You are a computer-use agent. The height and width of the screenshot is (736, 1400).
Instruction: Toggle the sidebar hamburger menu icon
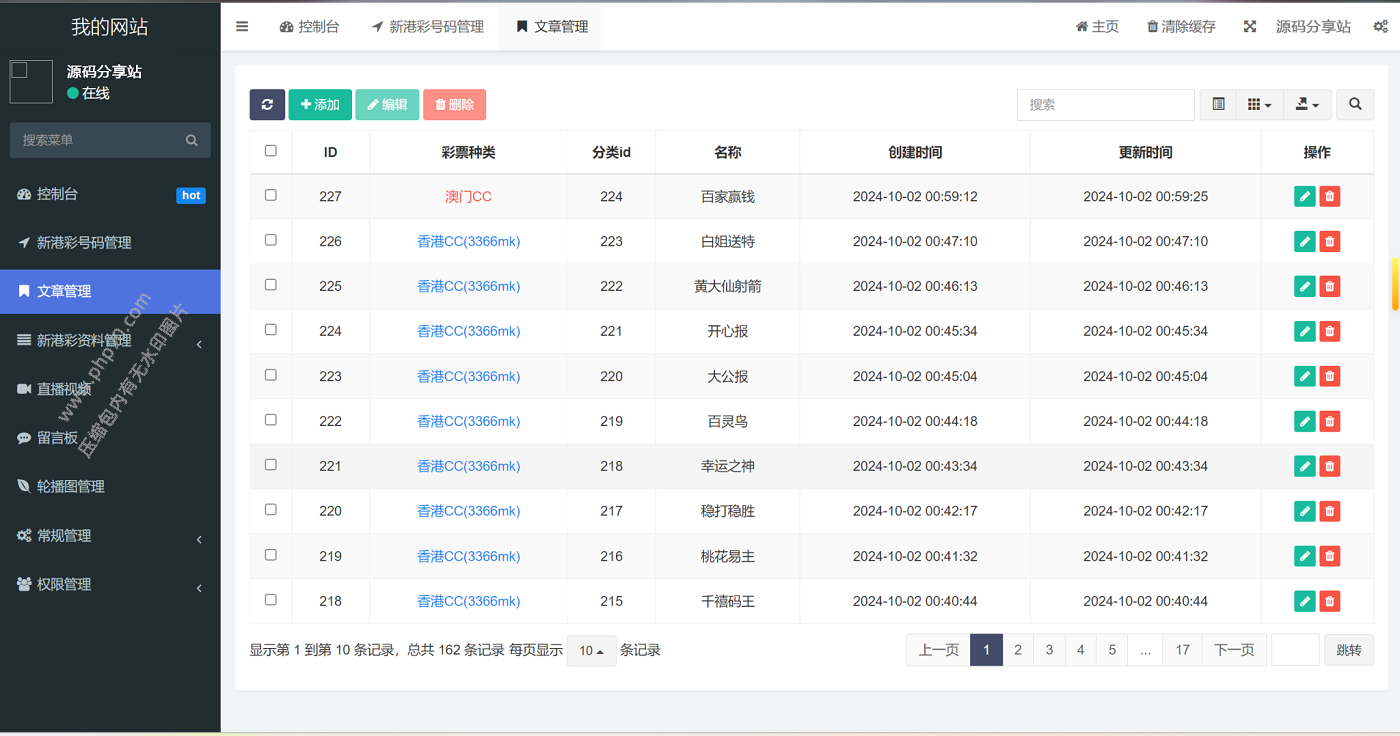point(242,27)
